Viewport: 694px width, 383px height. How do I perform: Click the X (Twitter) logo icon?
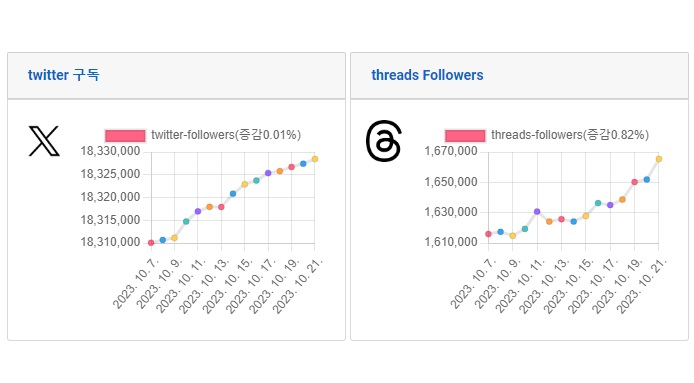coord(44,141)
